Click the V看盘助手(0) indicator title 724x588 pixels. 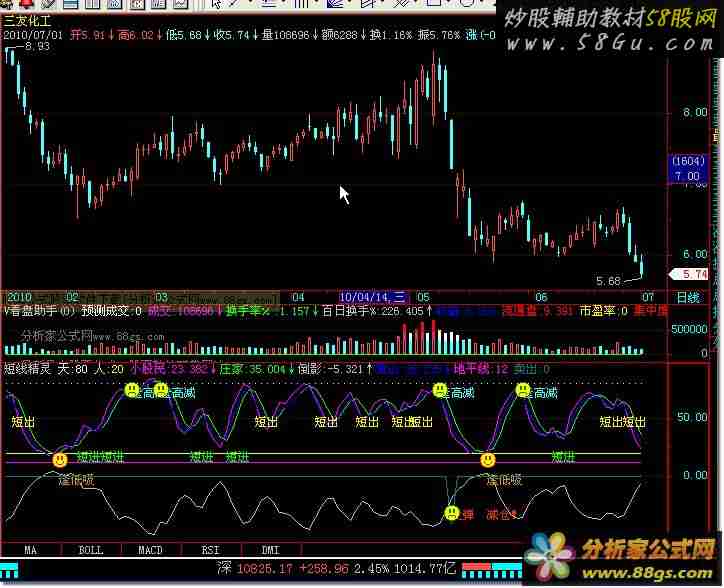click(40, 311)
